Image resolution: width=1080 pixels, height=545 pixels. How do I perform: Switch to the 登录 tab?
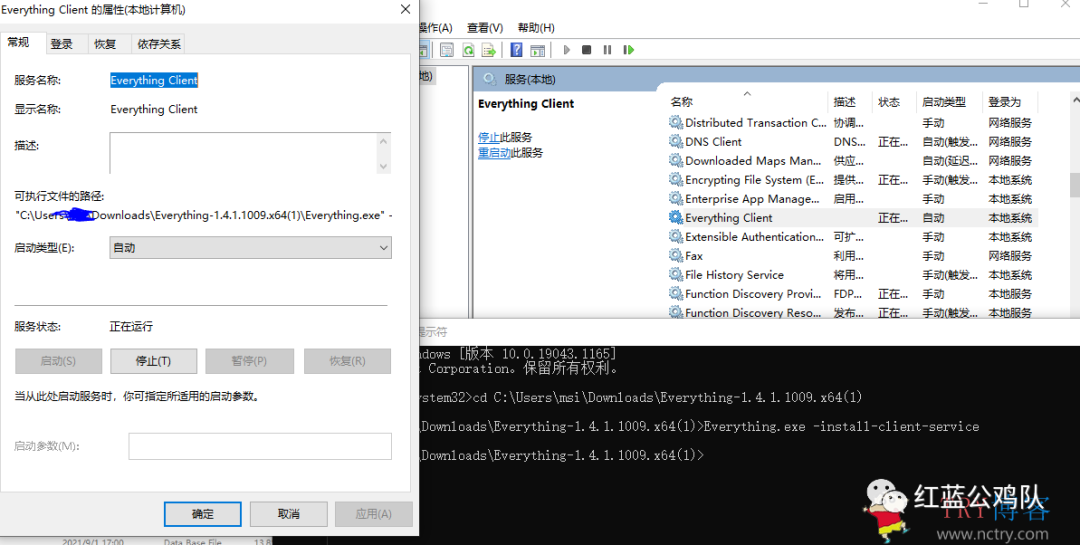(x=61, y=44)
